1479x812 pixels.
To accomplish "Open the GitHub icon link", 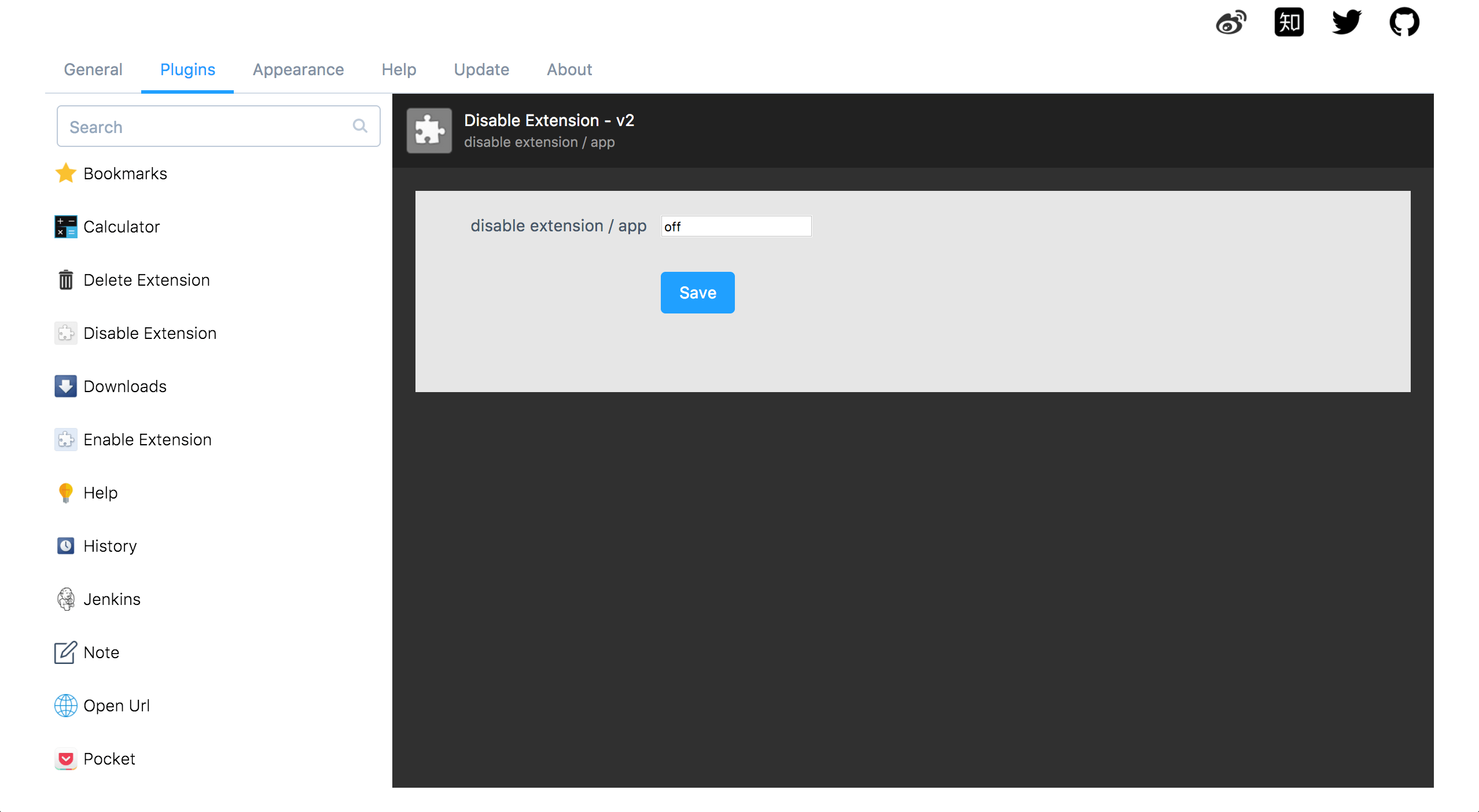I will point(1404,23).
